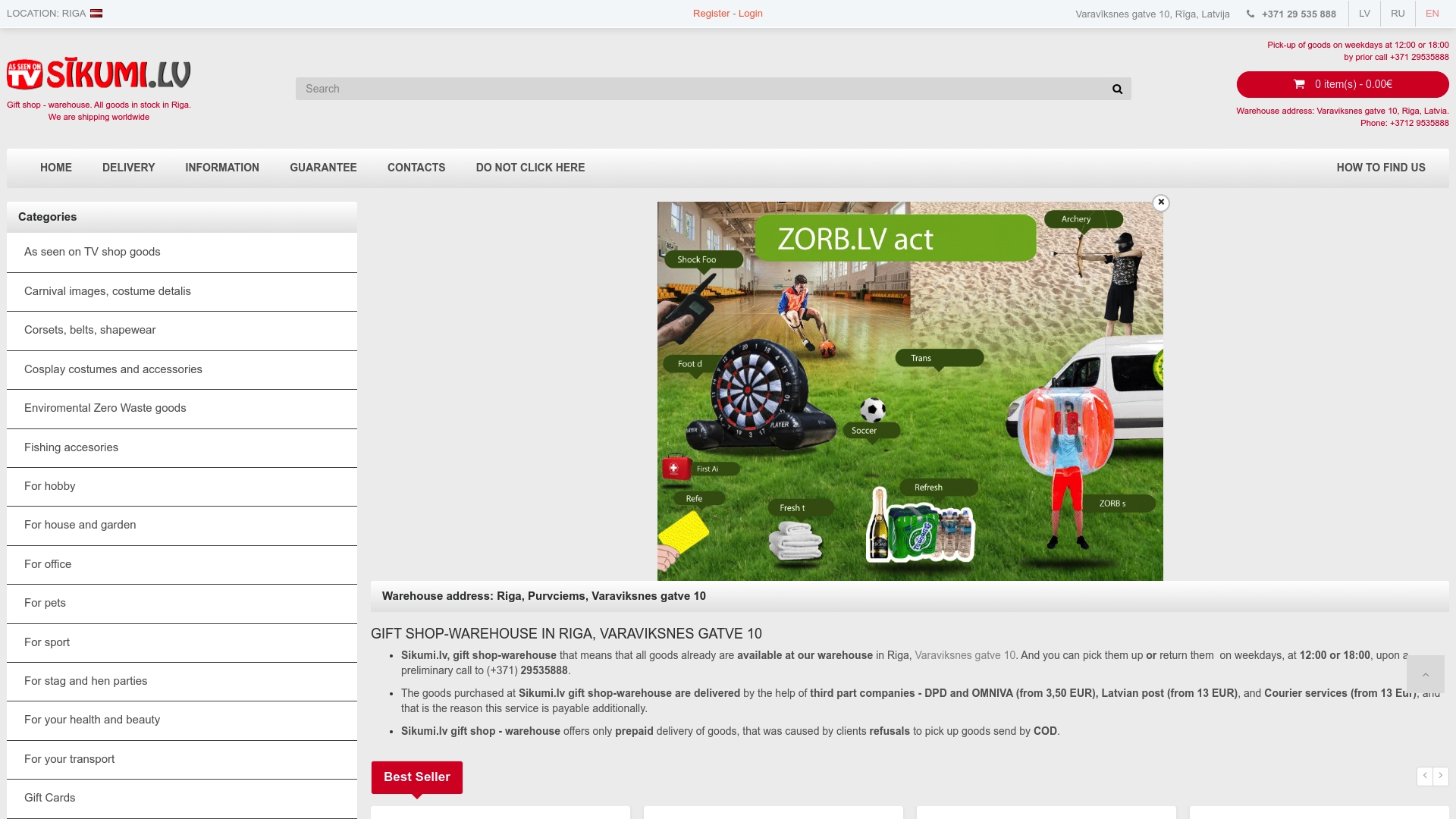Open the shopping cart 0 item(s) button
Screen dimensions: 1456x819
point(1342,84)
